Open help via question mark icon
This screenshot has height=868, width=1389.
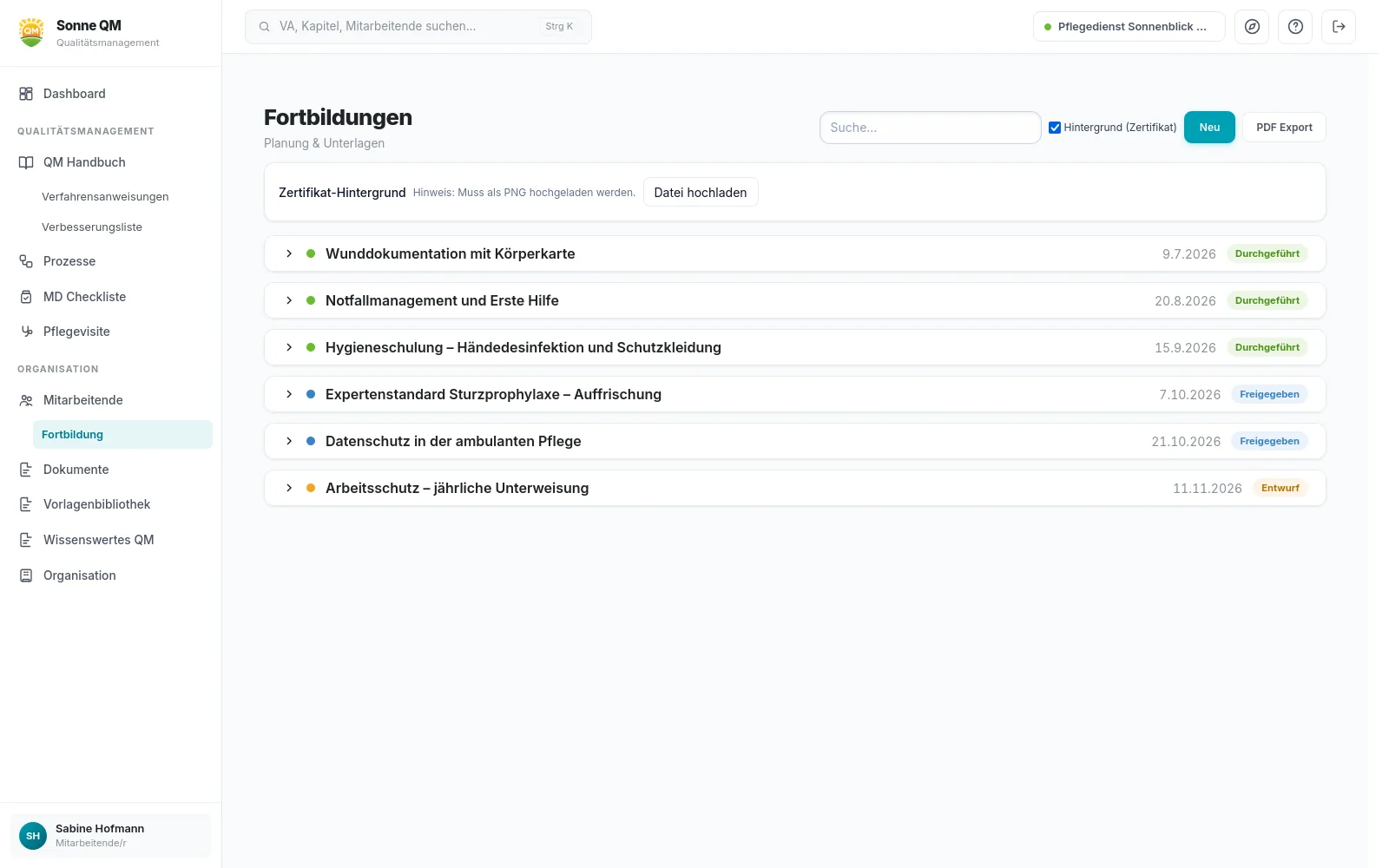pos(1295,27)
